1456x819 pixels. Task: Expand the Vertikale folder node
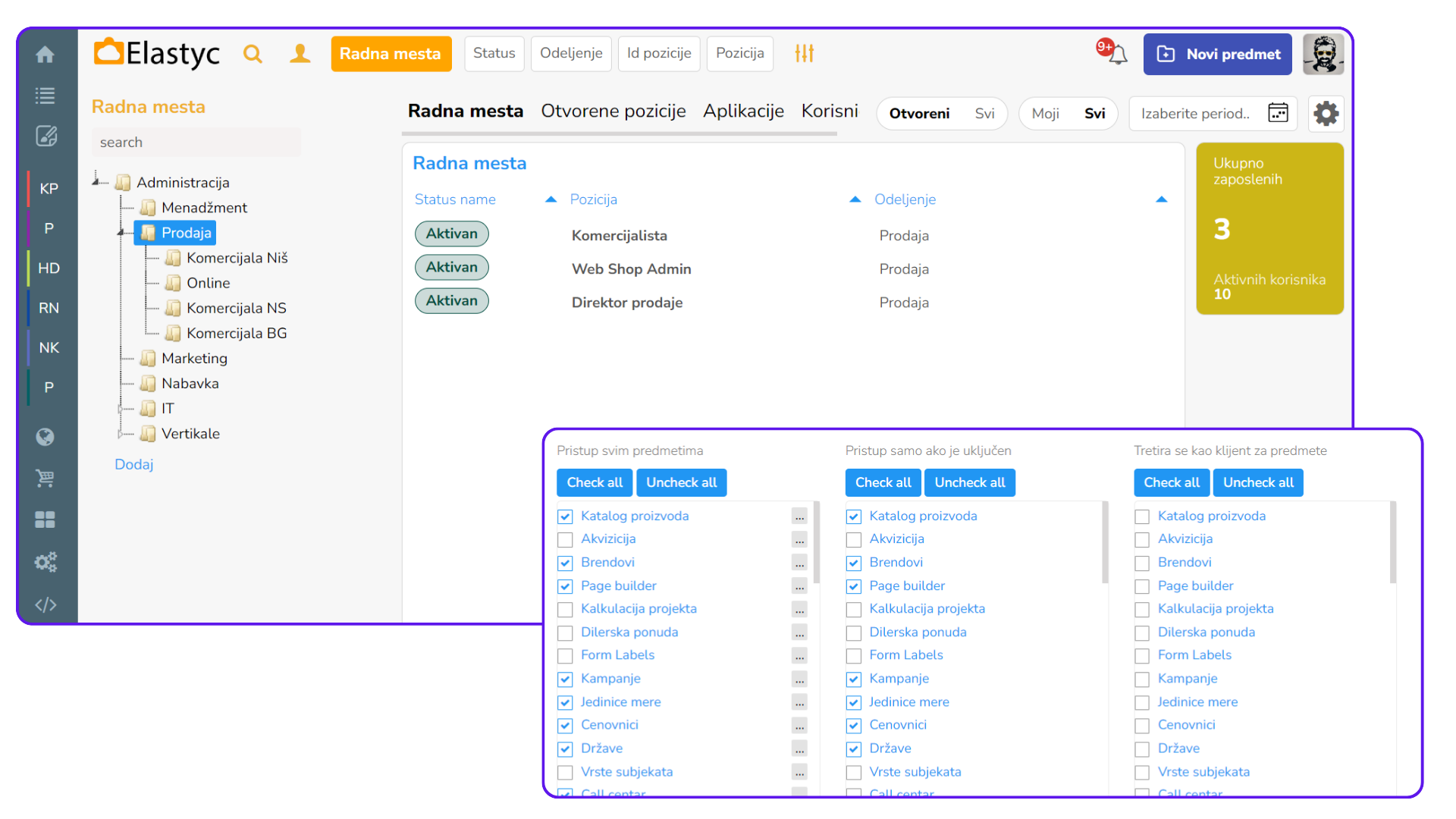coord(120,434)
